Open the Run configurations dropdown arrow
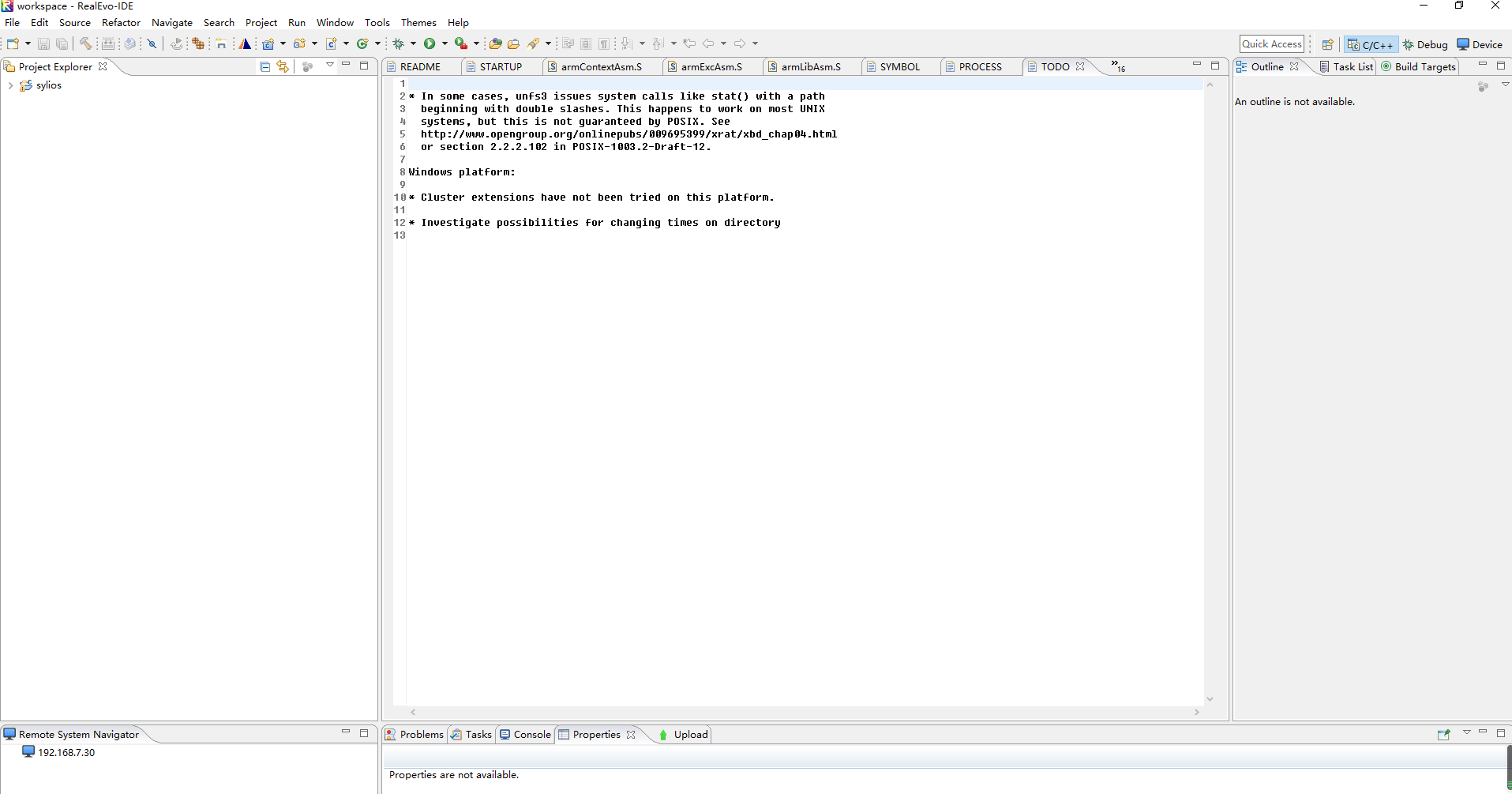 point(445,43)
